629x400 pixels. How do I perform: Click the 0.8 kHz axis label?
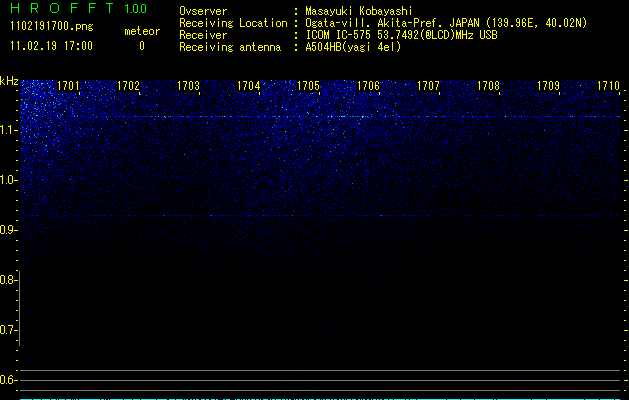pos(7,280)
